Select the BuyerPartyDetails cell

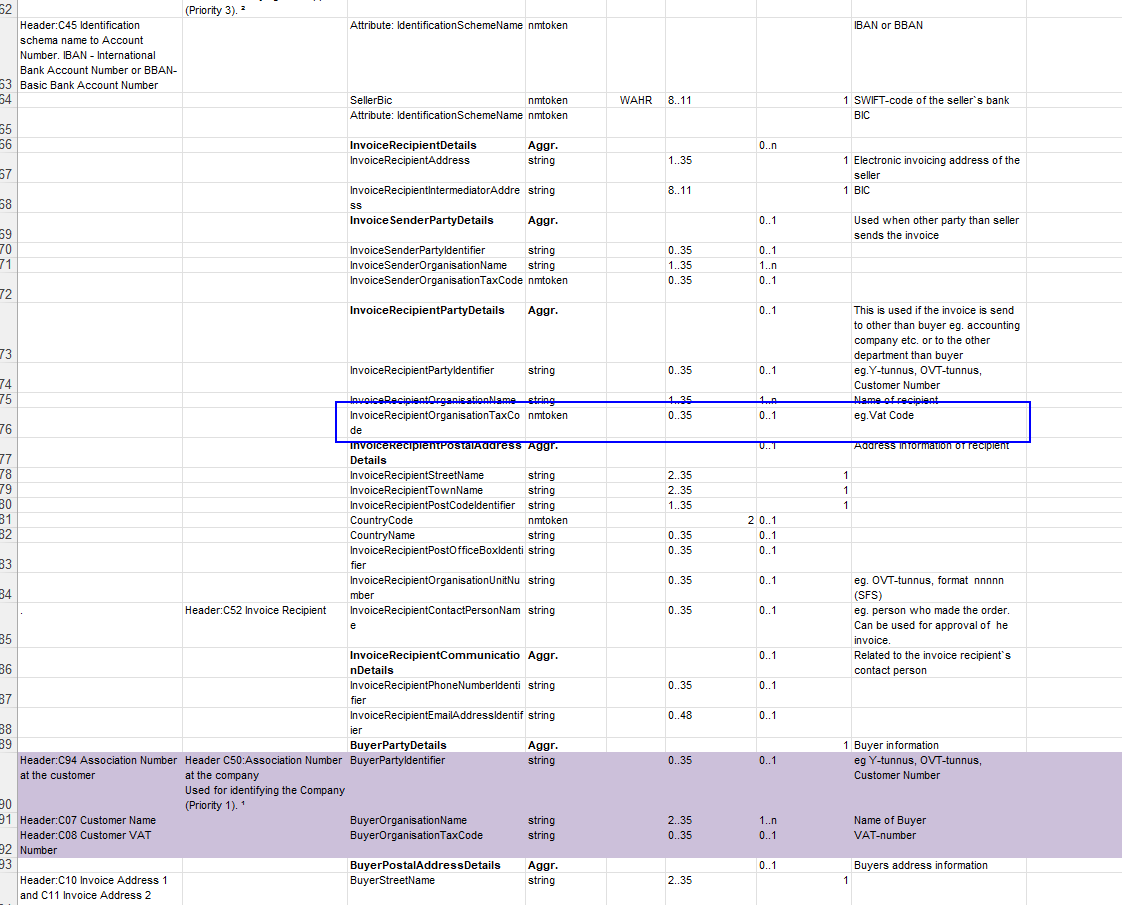[436, 745]
